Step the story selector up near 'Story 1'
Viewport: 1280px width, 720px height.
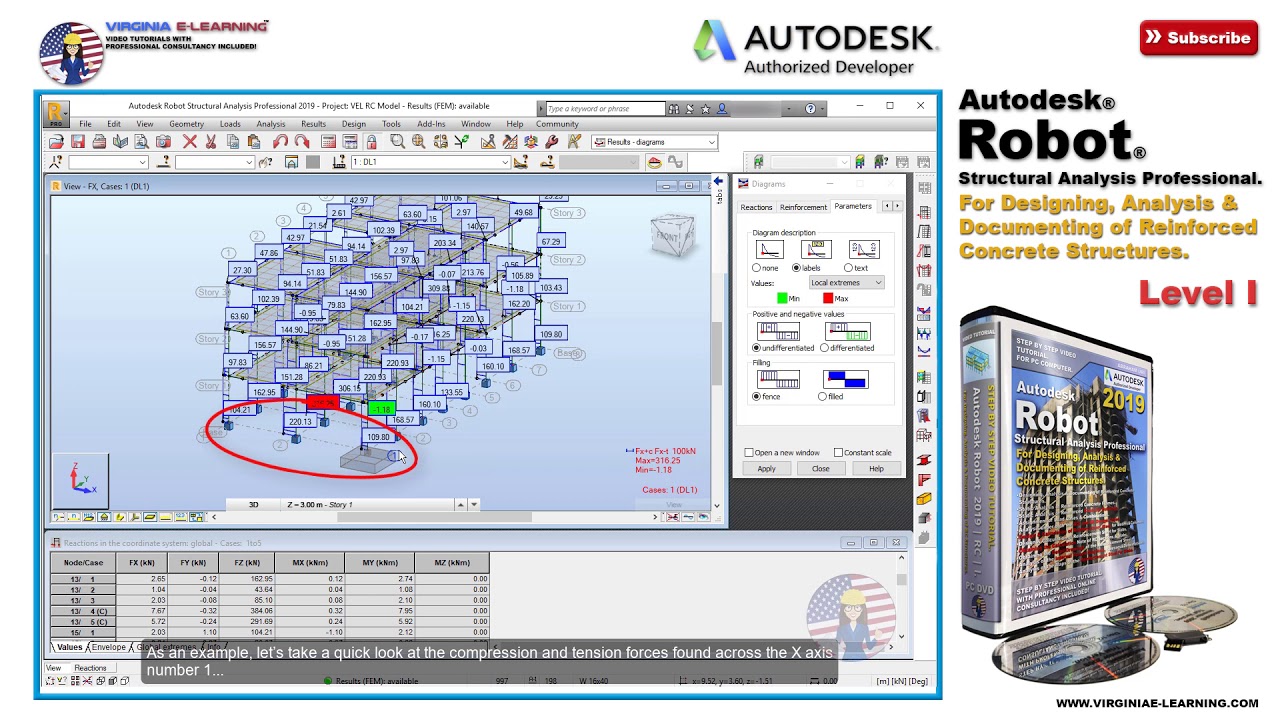tap(461, 505)
